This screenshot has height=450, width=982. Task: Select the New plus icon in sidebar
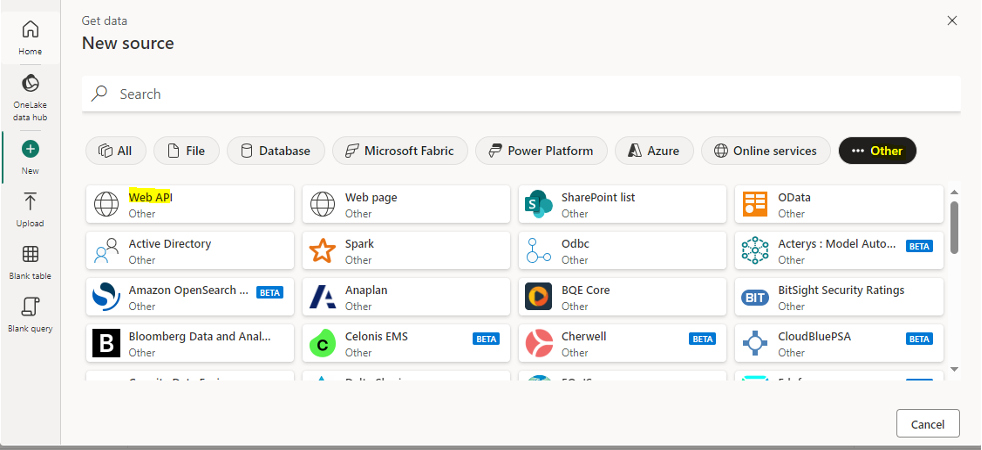[x=30, y=149]
